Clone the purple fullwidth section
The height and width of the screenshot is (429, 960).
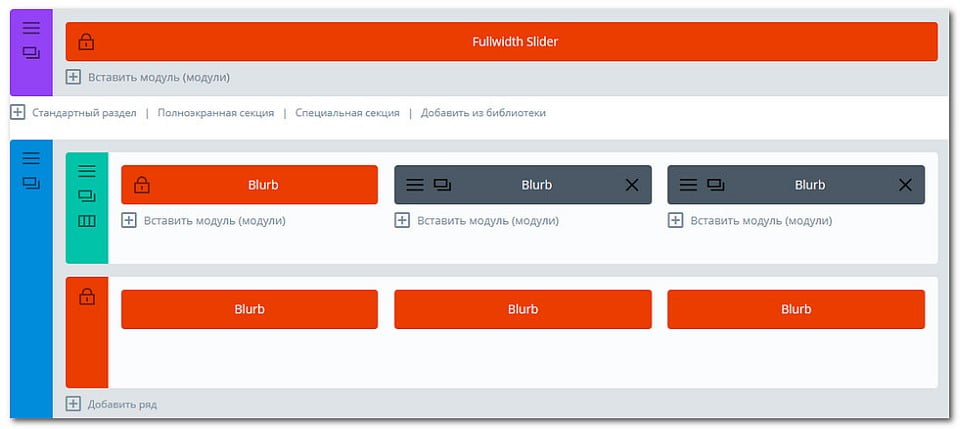31,53
